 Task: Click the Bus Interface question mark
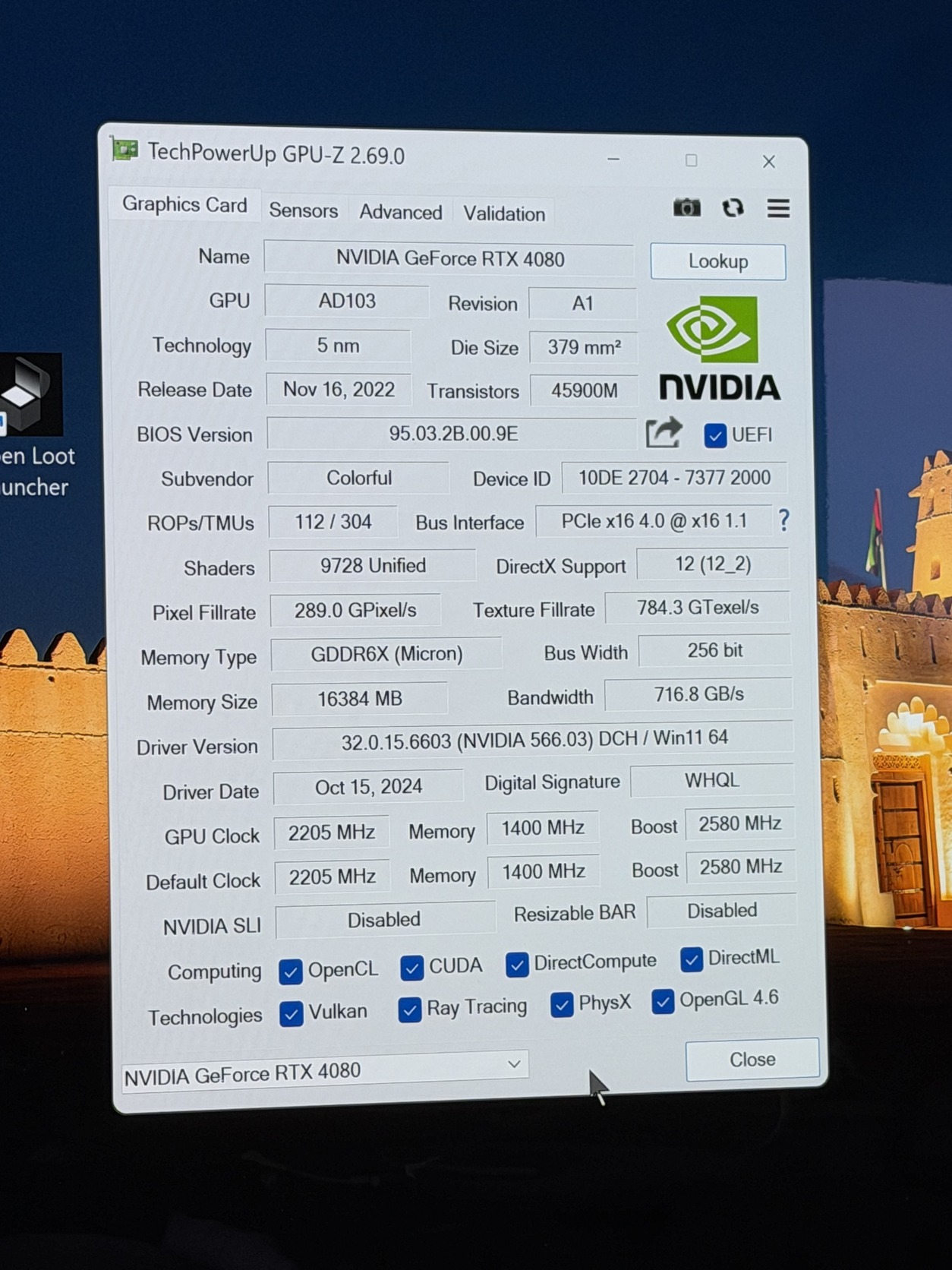point(783,520)
